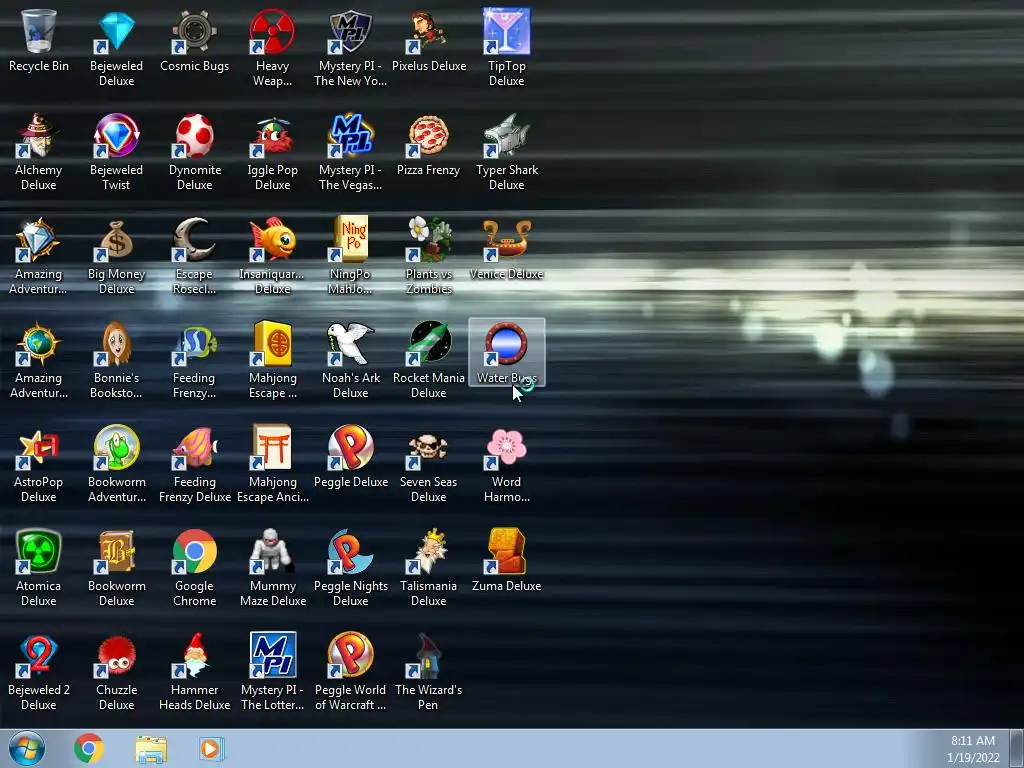The image size is (1024, 768).
Task: Click the Pixelus Deluxe icon
Action: pyautogui.click(x=428, y=31)
